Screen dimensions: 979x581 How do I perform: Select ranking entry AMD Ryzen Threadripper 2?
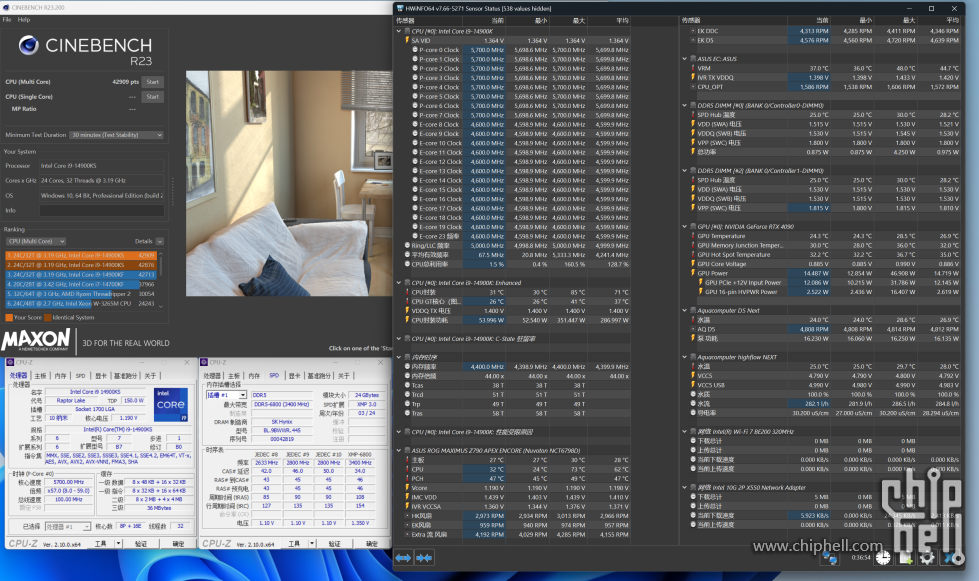tap(81, 294)
